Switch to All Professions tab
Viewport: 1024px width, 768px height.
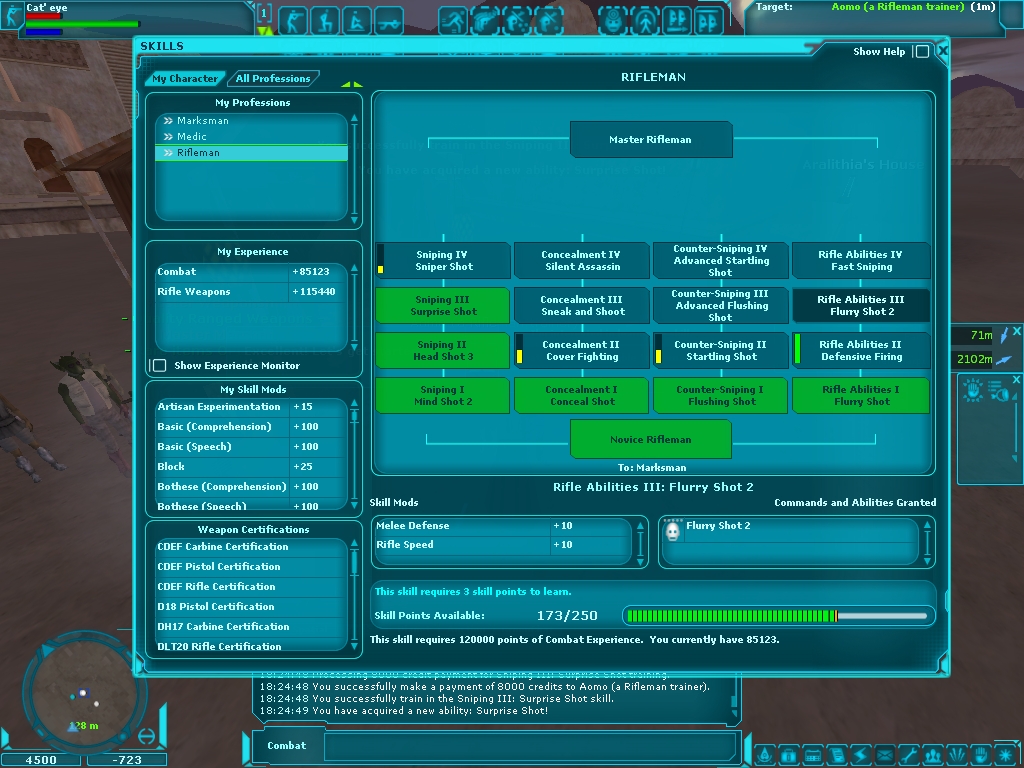(273, 78)
